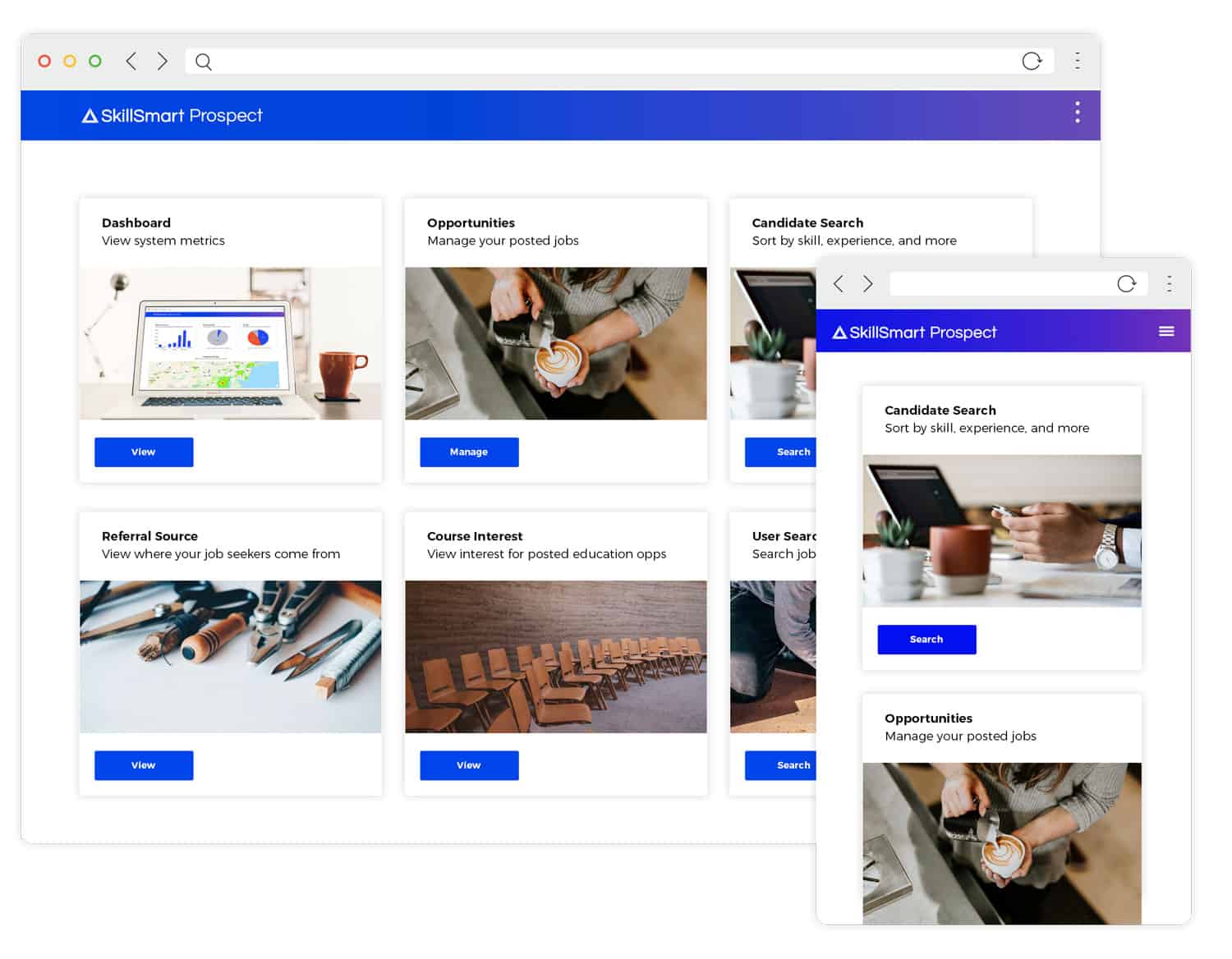Click the address bar in the small mobile browser
Viewport: 1232px width, 959px height.
click(x=1018, y=284)
